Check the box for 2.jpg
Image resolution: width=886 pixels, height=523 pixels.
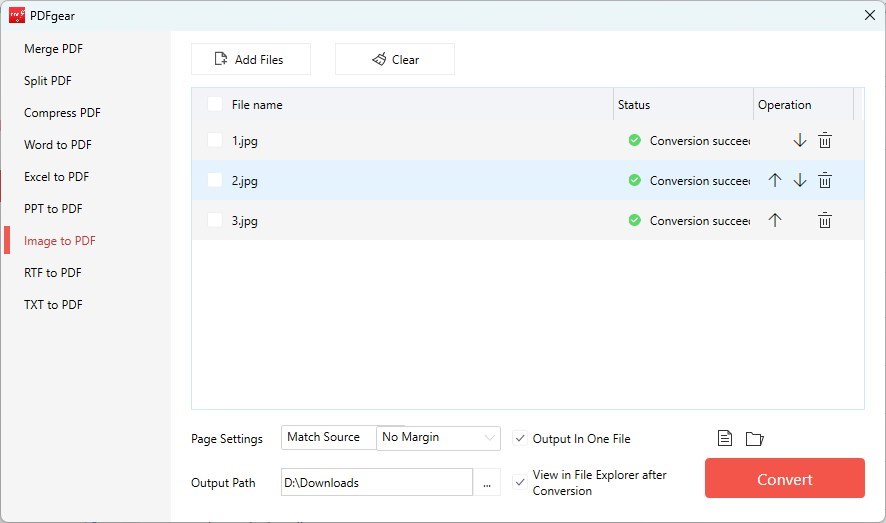(x=215, y=180)
